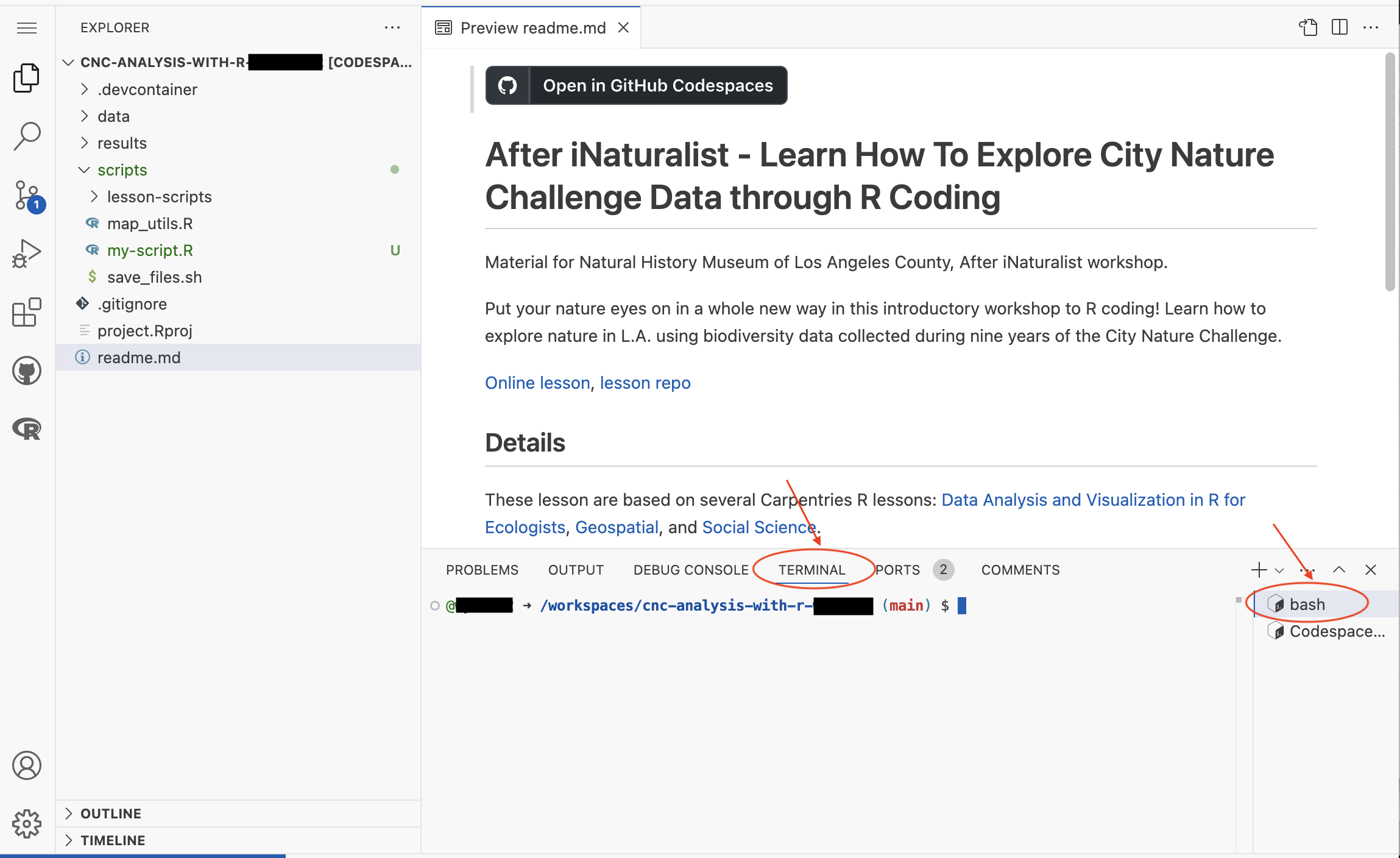Open Explorer views and more actions menu
The image size is (1400, 858).
point(392,27)
